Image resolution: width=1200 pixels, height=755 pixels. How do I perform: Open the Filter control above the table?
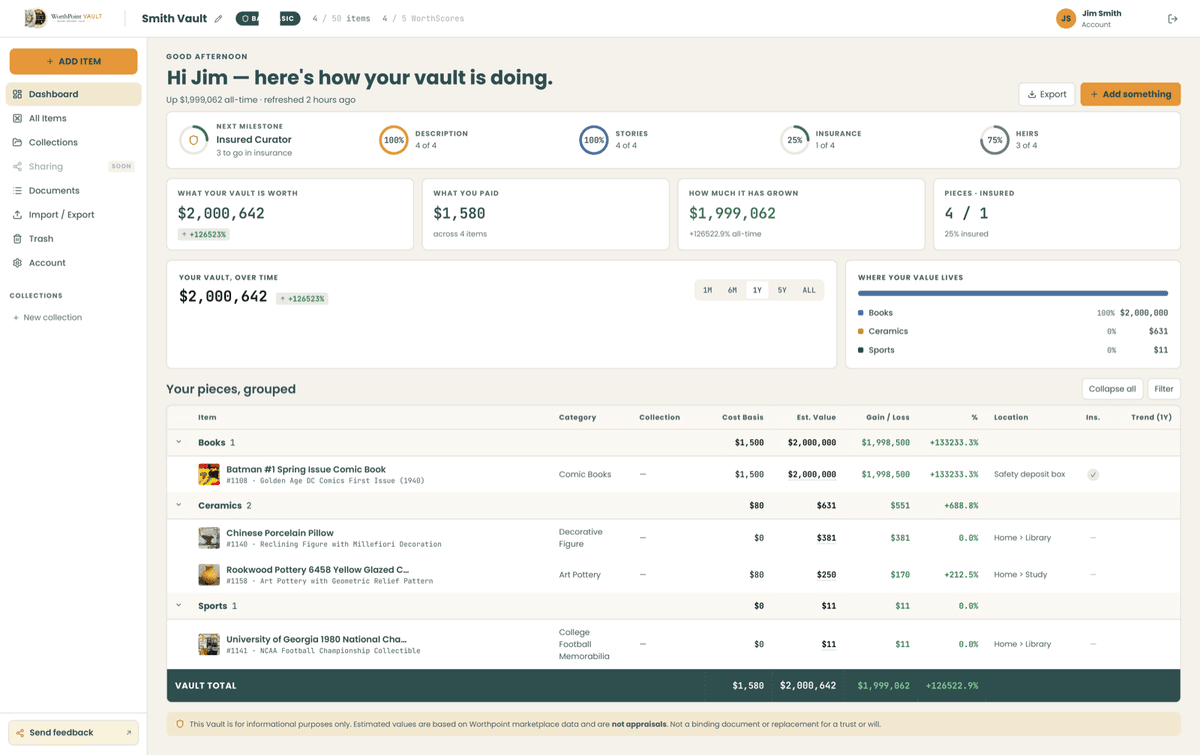point(1164,389)
